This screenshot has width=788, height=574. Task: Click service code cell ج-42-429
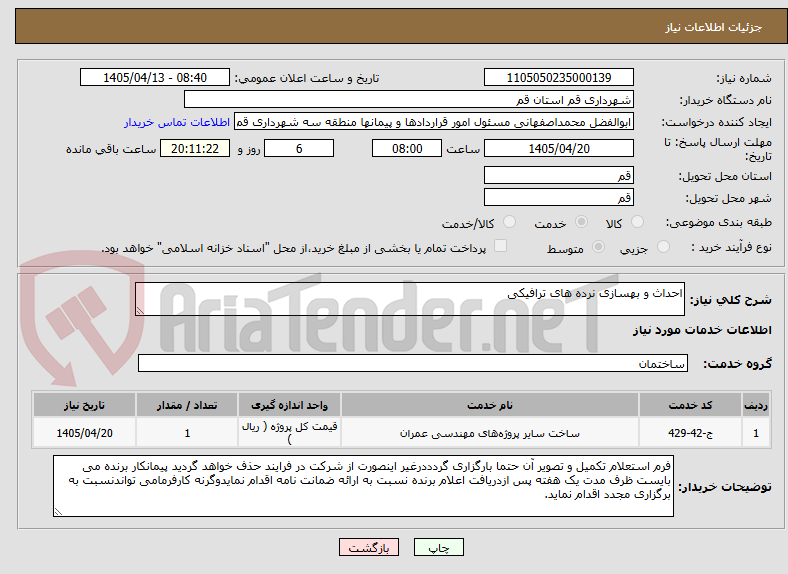point(691,433)
